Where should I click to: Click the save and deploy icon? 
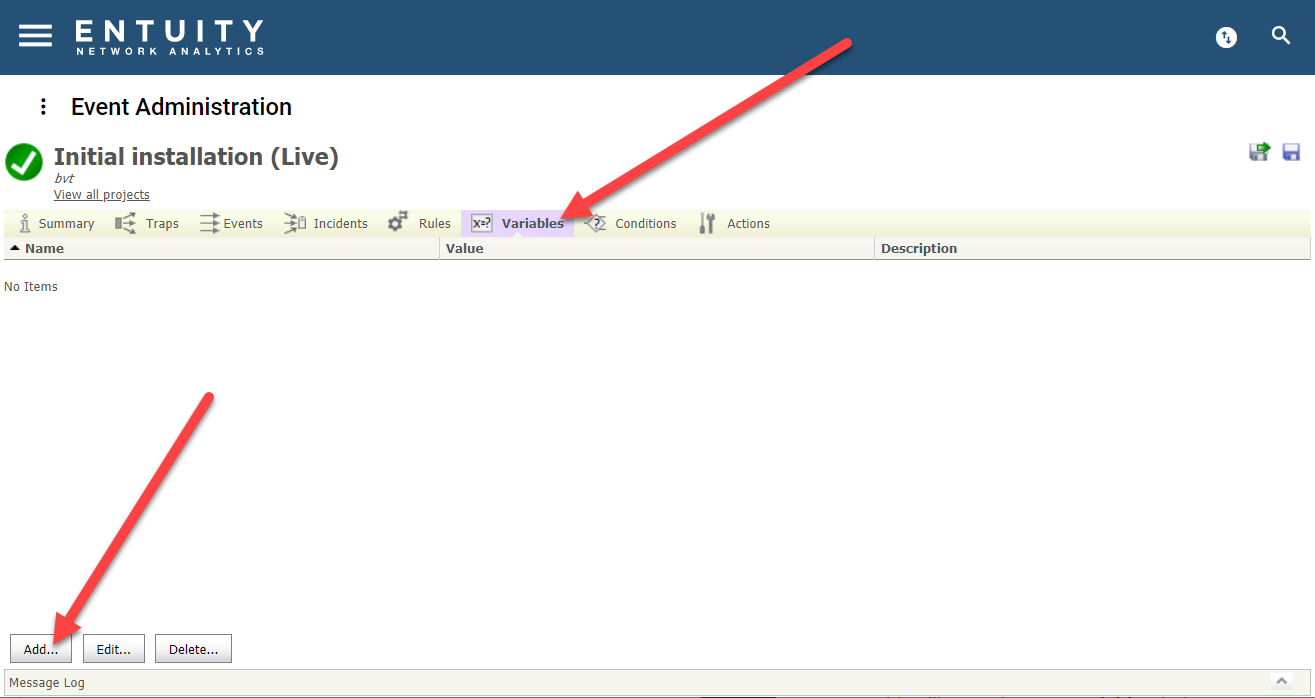coord(1259,152)
